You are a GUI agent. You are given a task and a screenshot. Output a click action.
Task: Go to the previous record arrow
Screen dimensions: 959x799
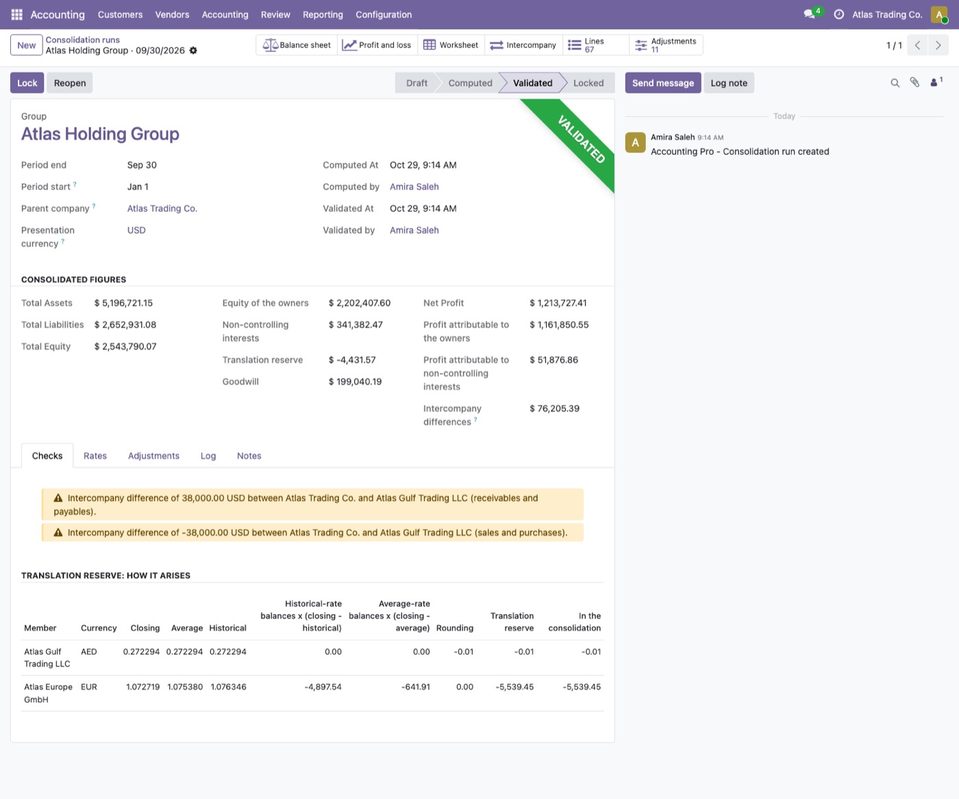[x=917, y=45]
